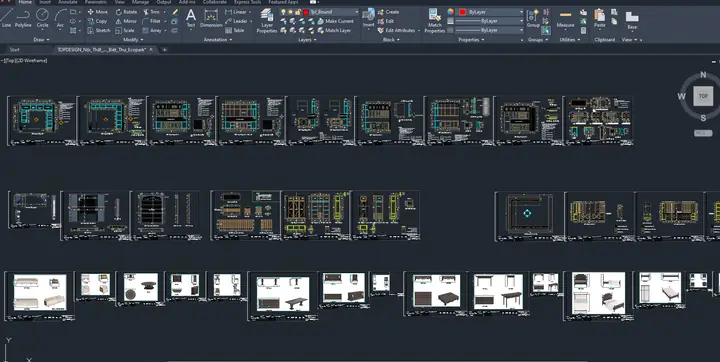Open the Start file tab
This screenshot has width=720, height=362.
pyautogui.click(x=15, y=50)
